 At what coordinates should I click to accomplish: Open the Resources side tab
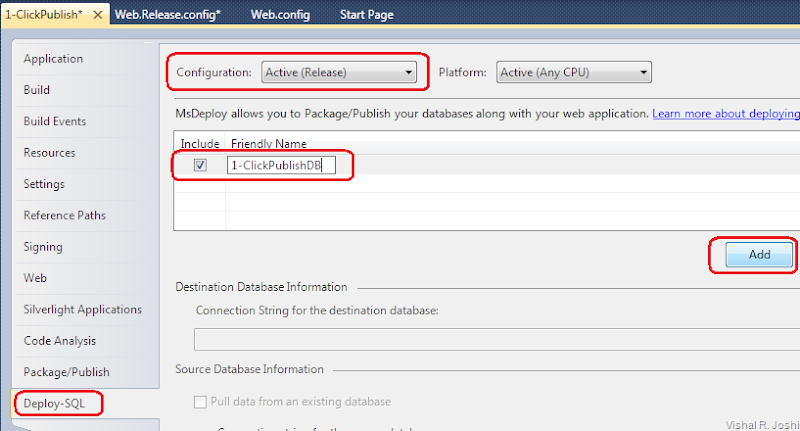[x=50, y=153]
